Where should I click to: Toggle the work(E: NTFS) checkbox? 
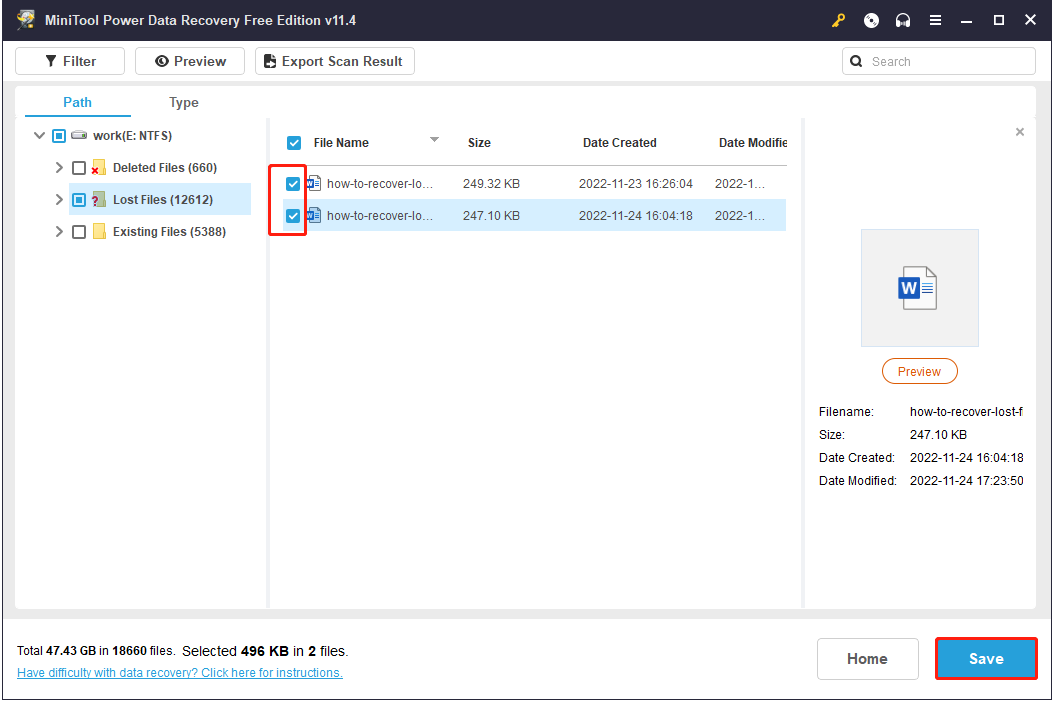[x=59, y=136]
